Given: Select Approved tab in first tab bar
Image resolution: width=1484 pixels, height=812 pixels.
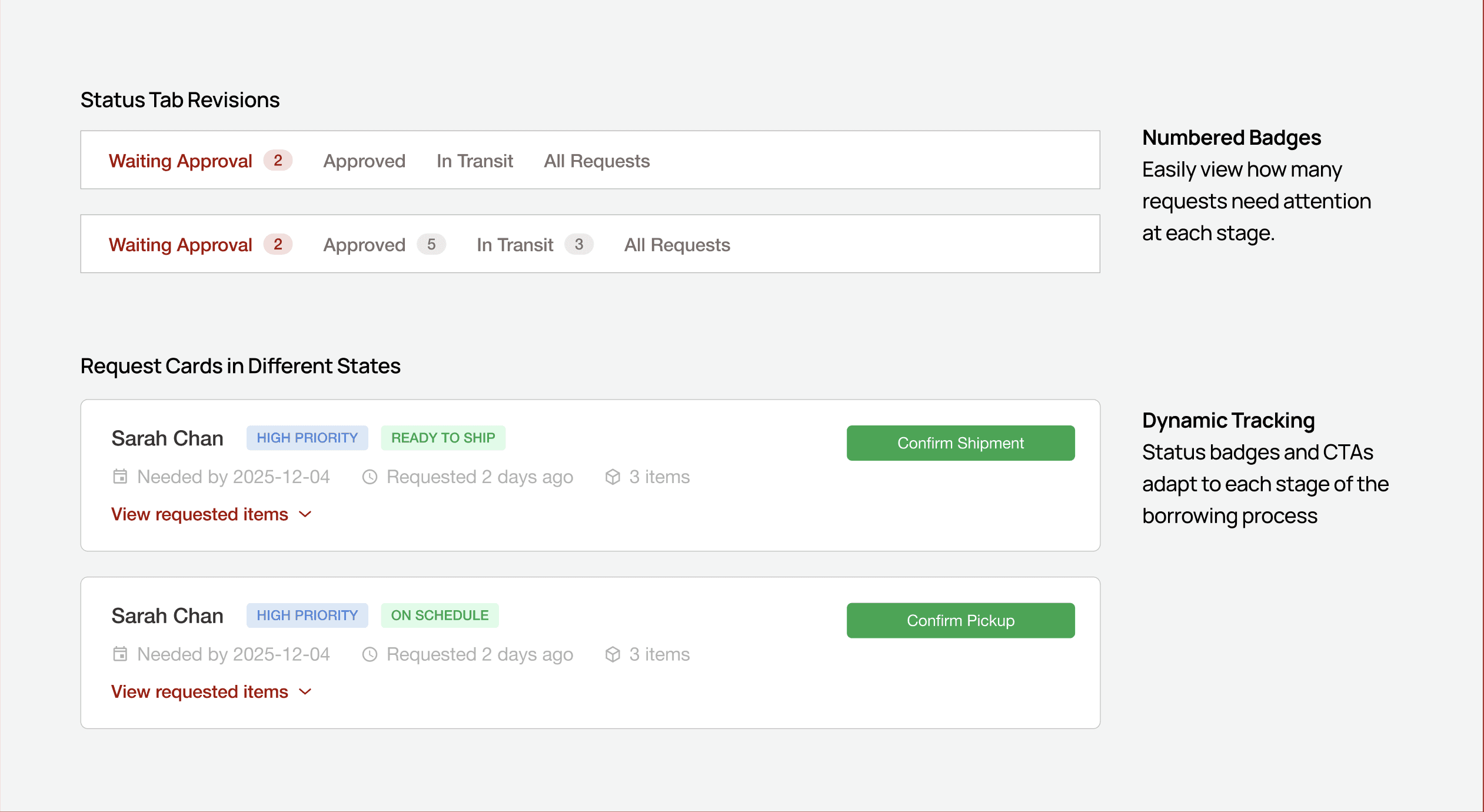Looking at the screenshot, I should click(x=364, y=161).
